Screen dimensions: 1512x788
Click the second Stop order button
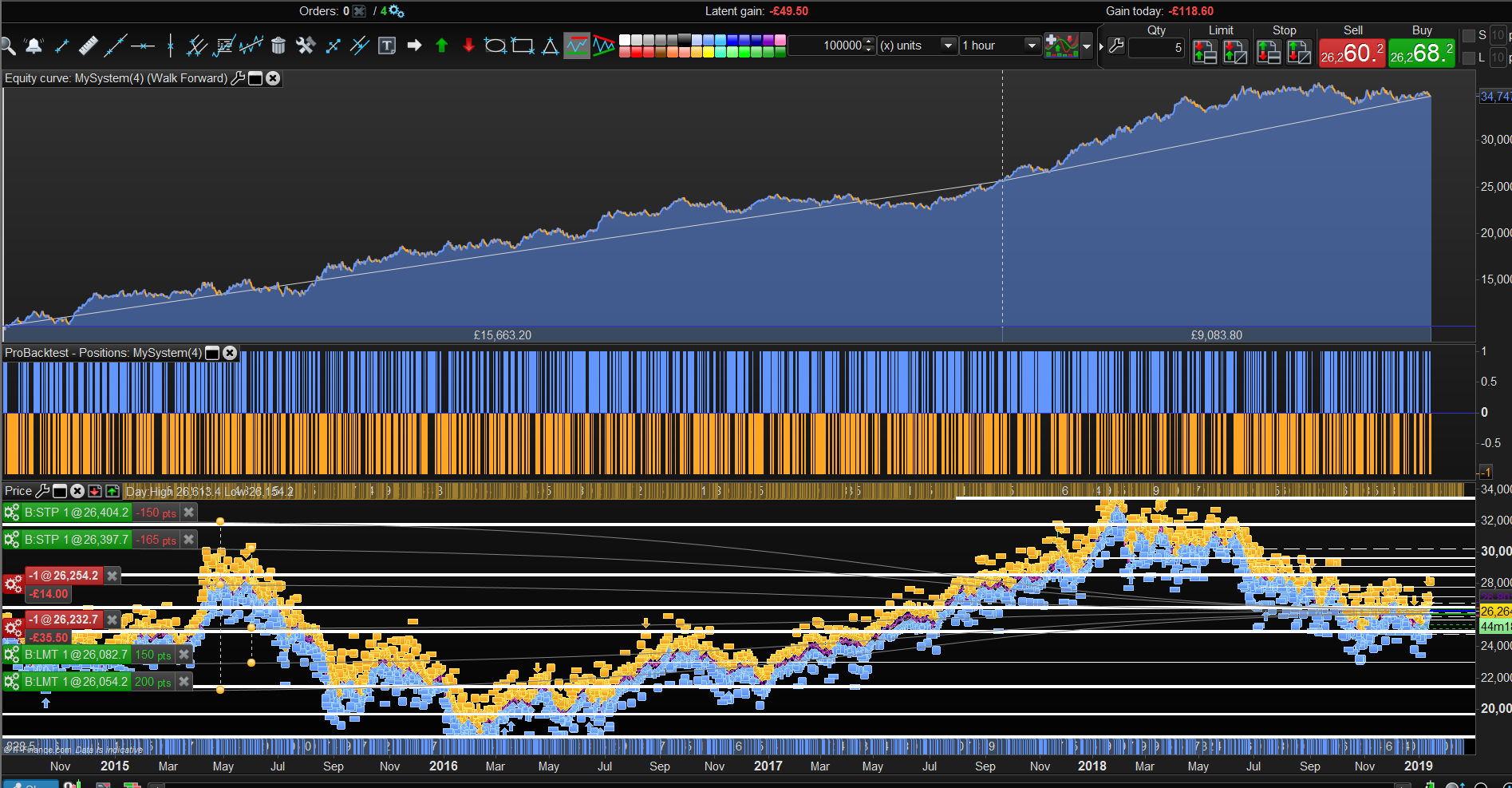pos(1299,52)
